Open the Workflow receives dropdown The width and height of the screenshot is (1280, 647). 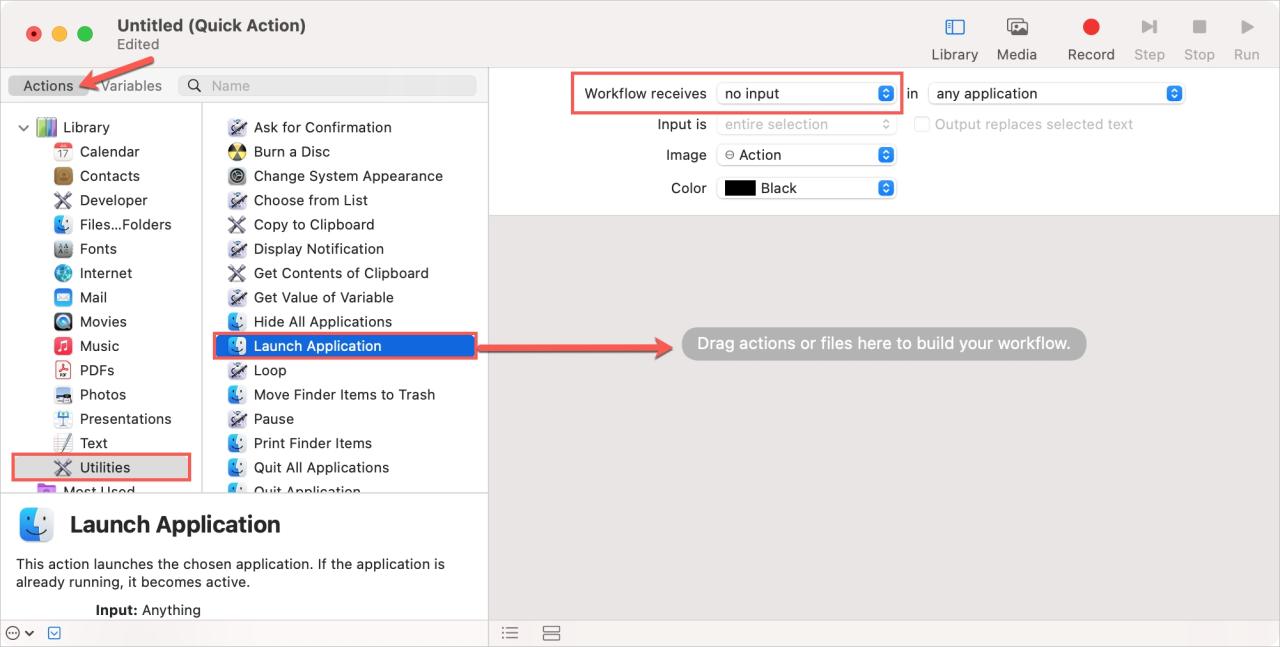884,93
